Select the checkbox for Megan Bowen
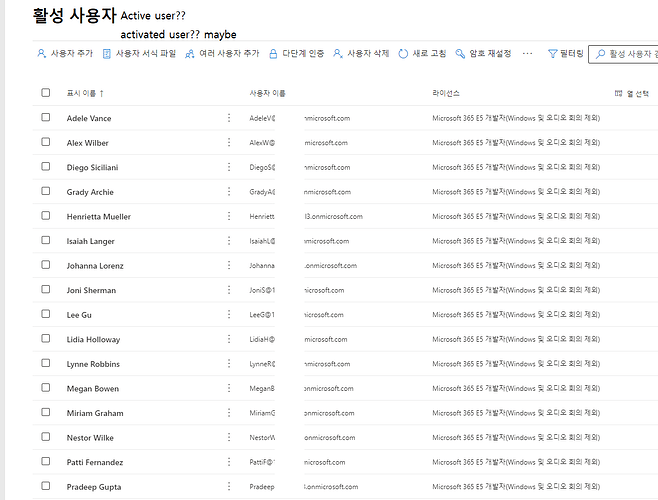The image size is (658, 500). [x=45, y=388]
